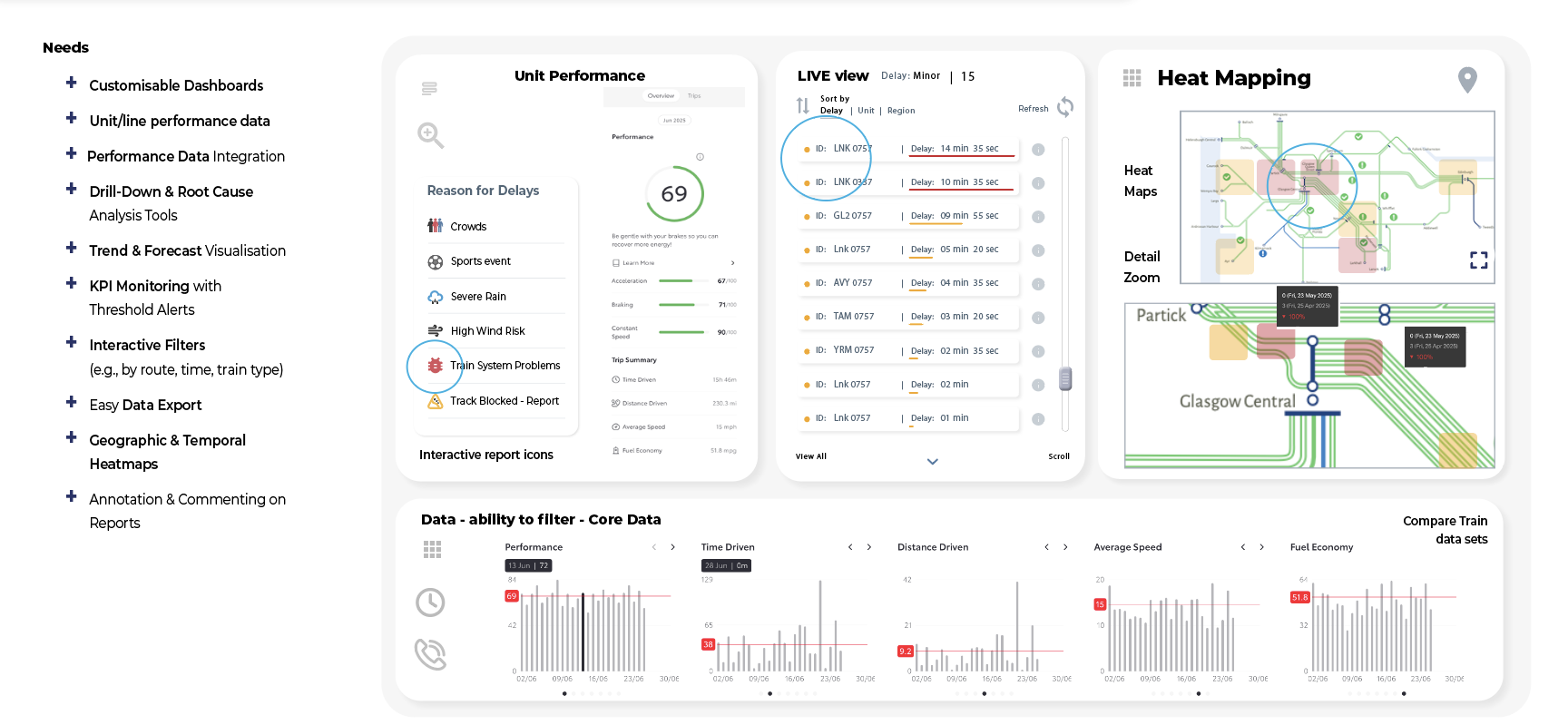Screen dimensions: 1568x725
Task: Click the refresh icon in LIVE view
Action: click(1065, 107)
